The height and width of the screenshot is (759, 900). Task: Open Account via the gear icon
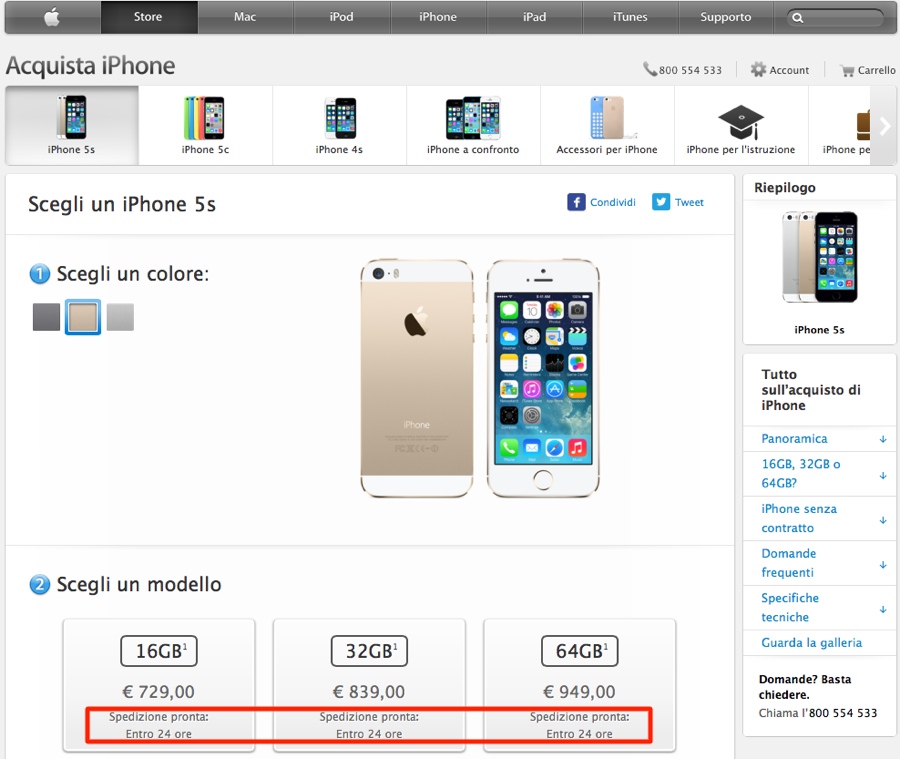758,70
